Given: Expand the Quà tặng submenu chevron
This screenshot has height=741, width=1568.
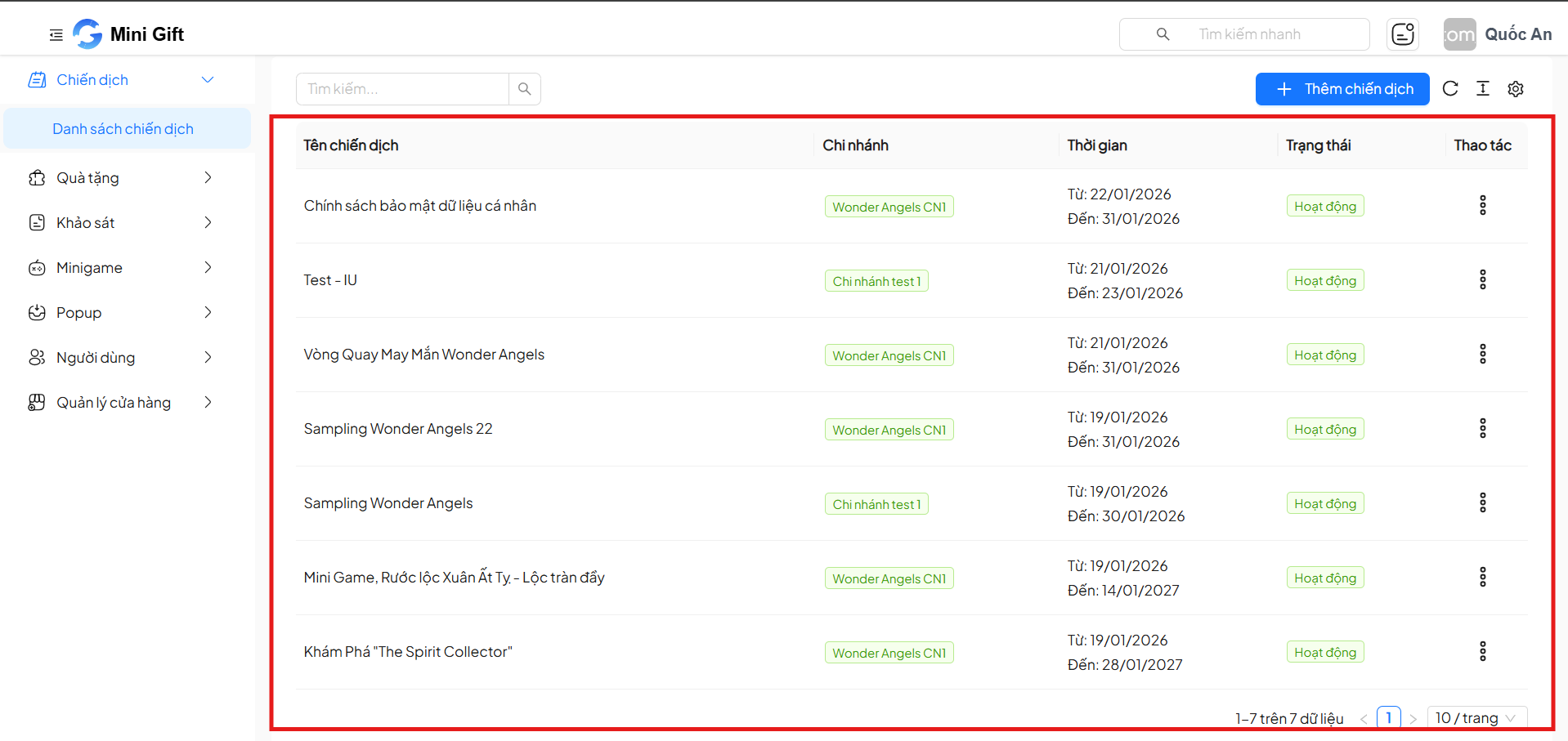Looking at the screenshot, I should click(x=208, y=178).
